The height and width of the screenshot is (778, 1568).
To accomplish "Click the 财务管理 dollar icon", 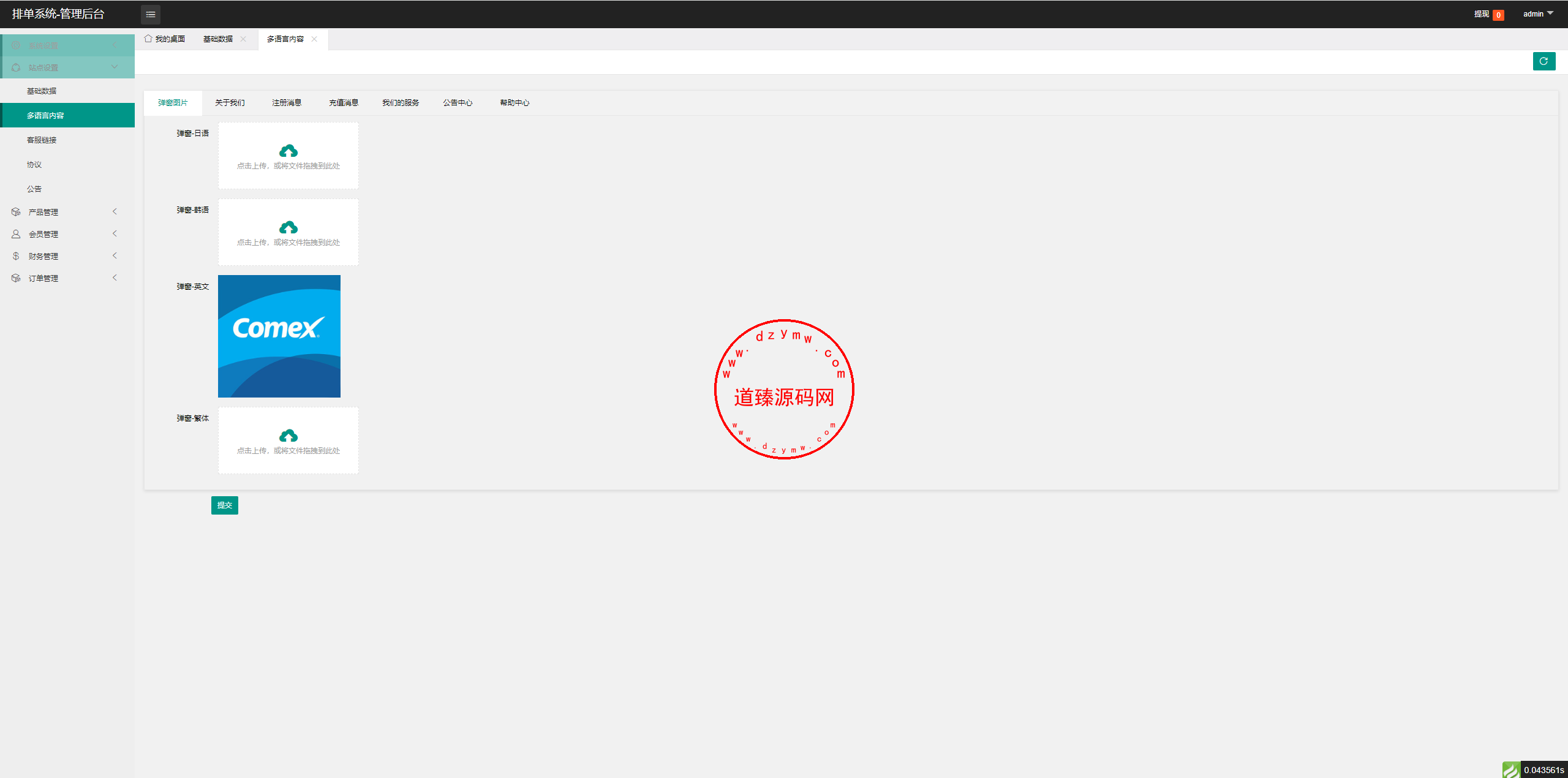I will (x=16, y=256).
